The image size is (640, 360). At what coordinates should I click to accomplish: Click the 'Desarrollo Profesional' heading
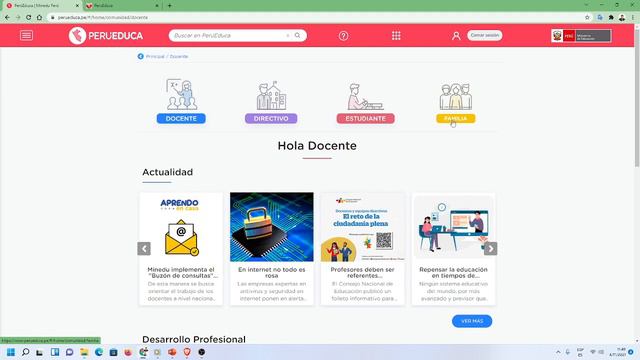click(194, 339)
